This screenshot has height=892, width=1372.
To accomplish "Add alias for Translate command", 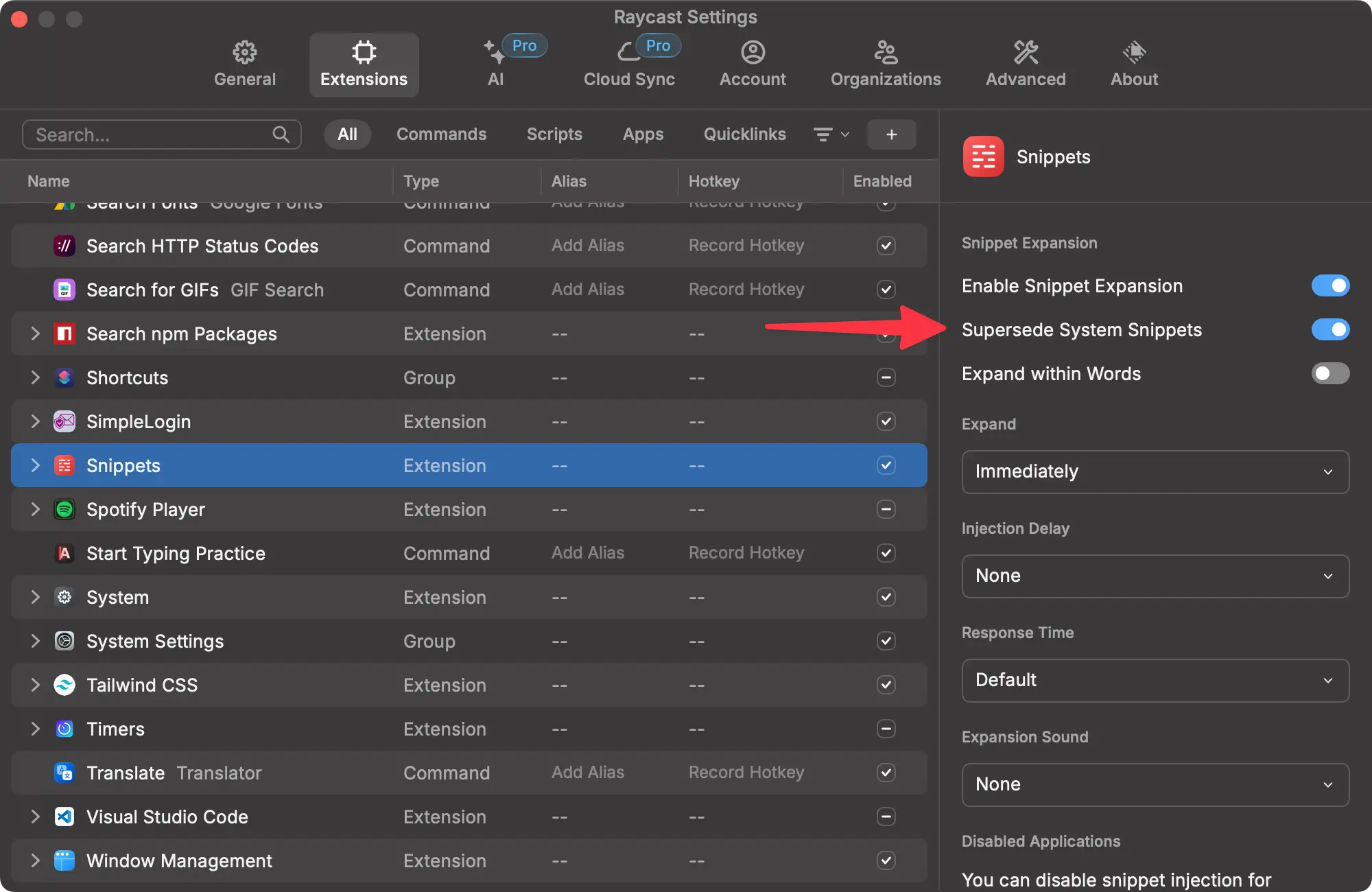I will [x=588, y=773].
